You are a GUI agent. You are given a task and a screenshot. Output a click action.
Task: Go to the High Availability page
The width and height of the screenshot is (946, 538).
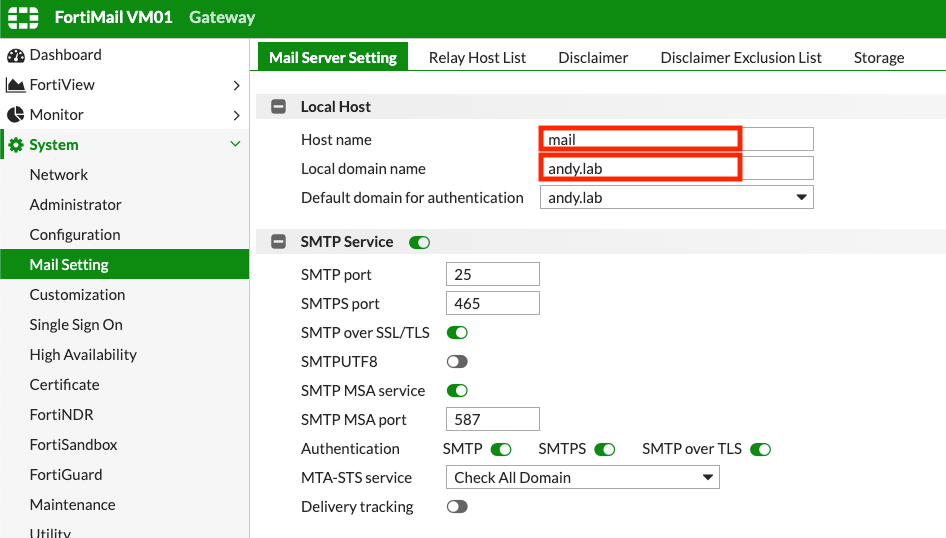tap(83, 355)
